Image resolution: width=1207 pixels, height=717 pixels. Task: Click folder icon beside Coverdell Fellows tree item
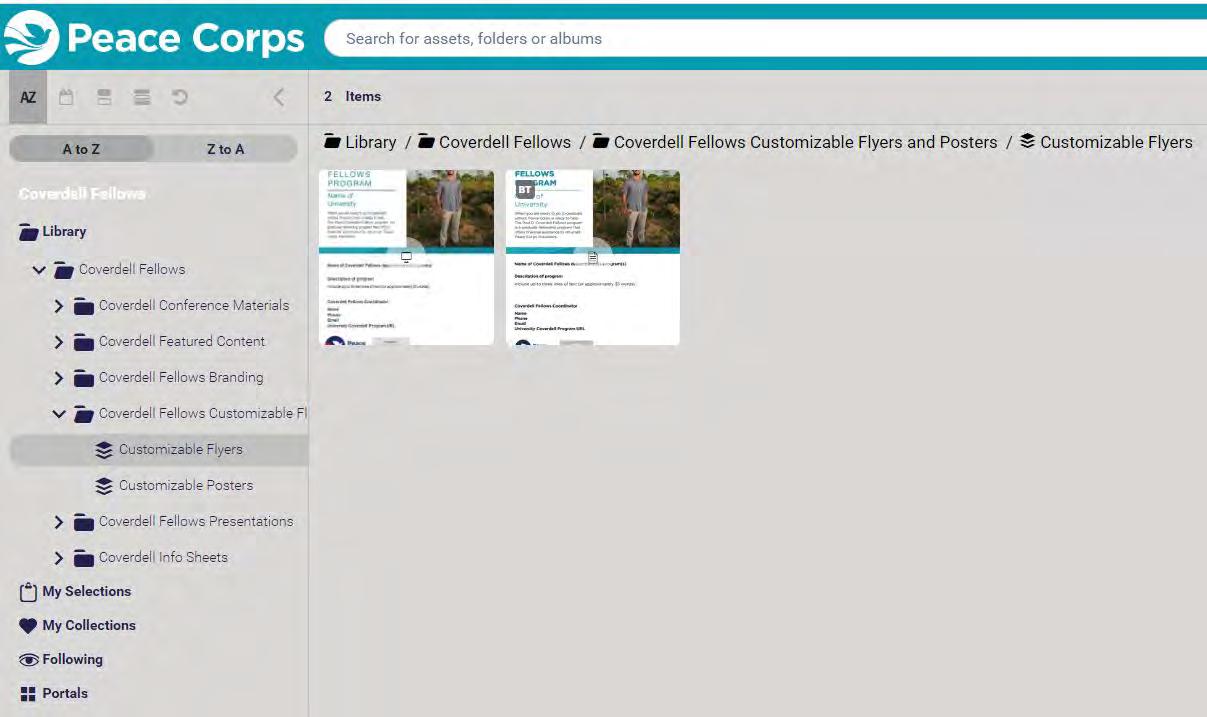click(64, 270)
